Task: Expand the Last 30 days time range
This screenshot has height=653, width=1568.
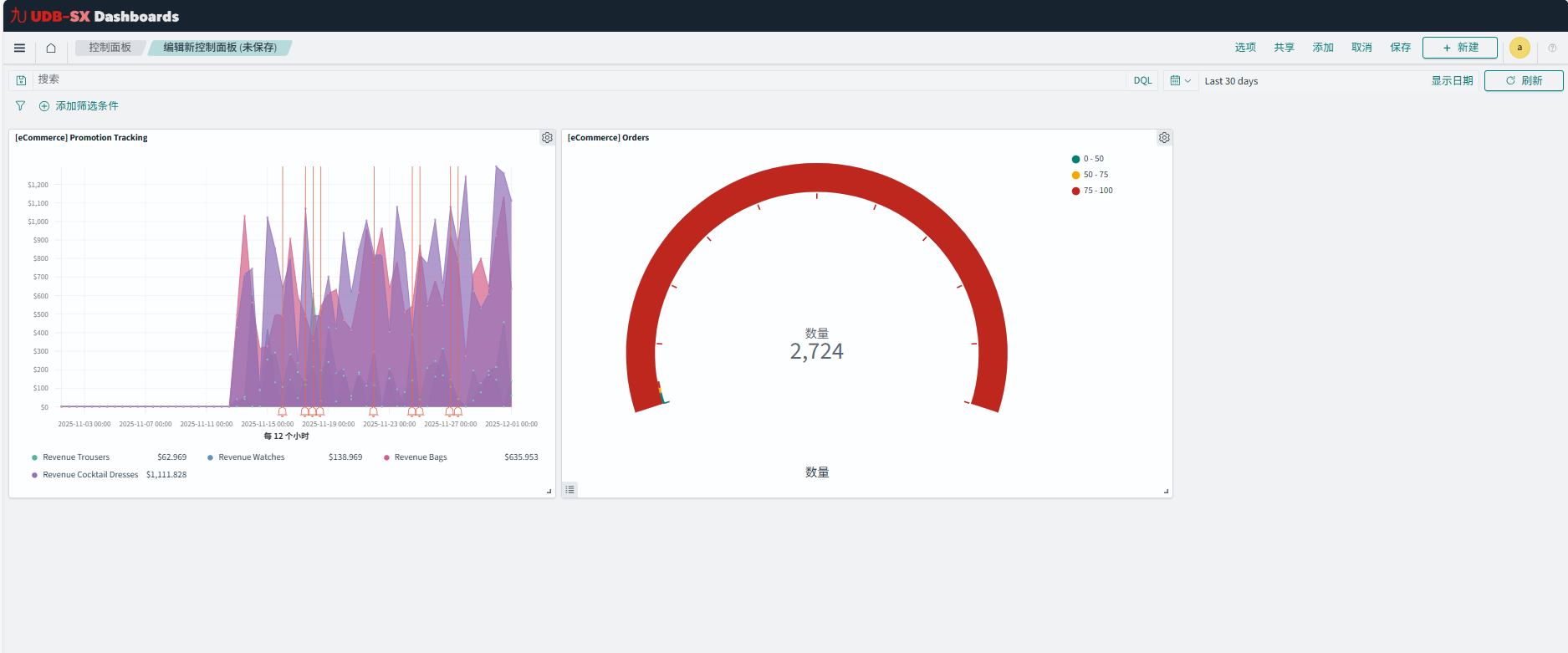Action: (x=1231, y=81)
